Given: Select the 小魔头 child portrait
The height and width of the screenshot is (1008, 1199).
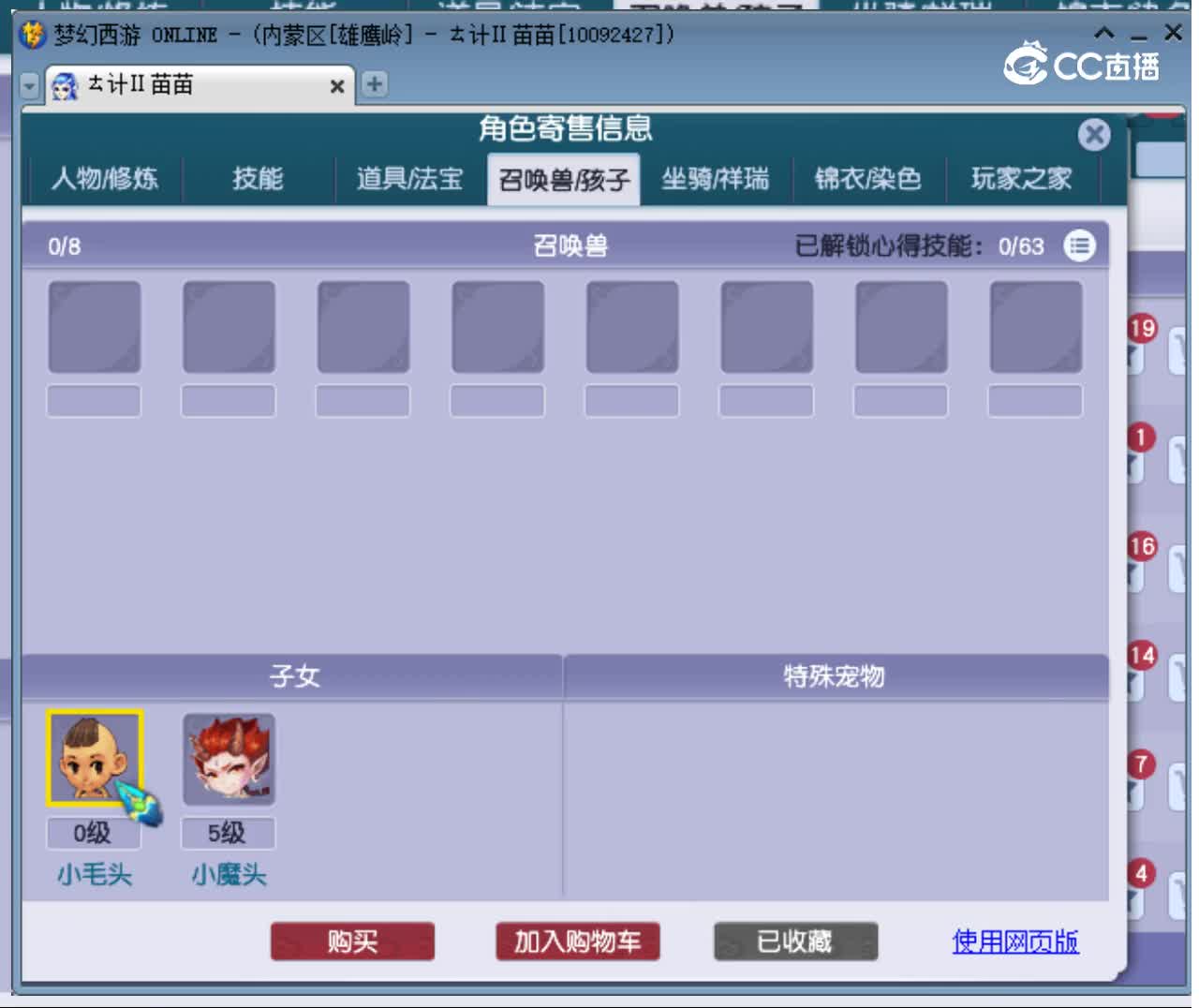Looking at the screenshot, I should coord(229,759).
